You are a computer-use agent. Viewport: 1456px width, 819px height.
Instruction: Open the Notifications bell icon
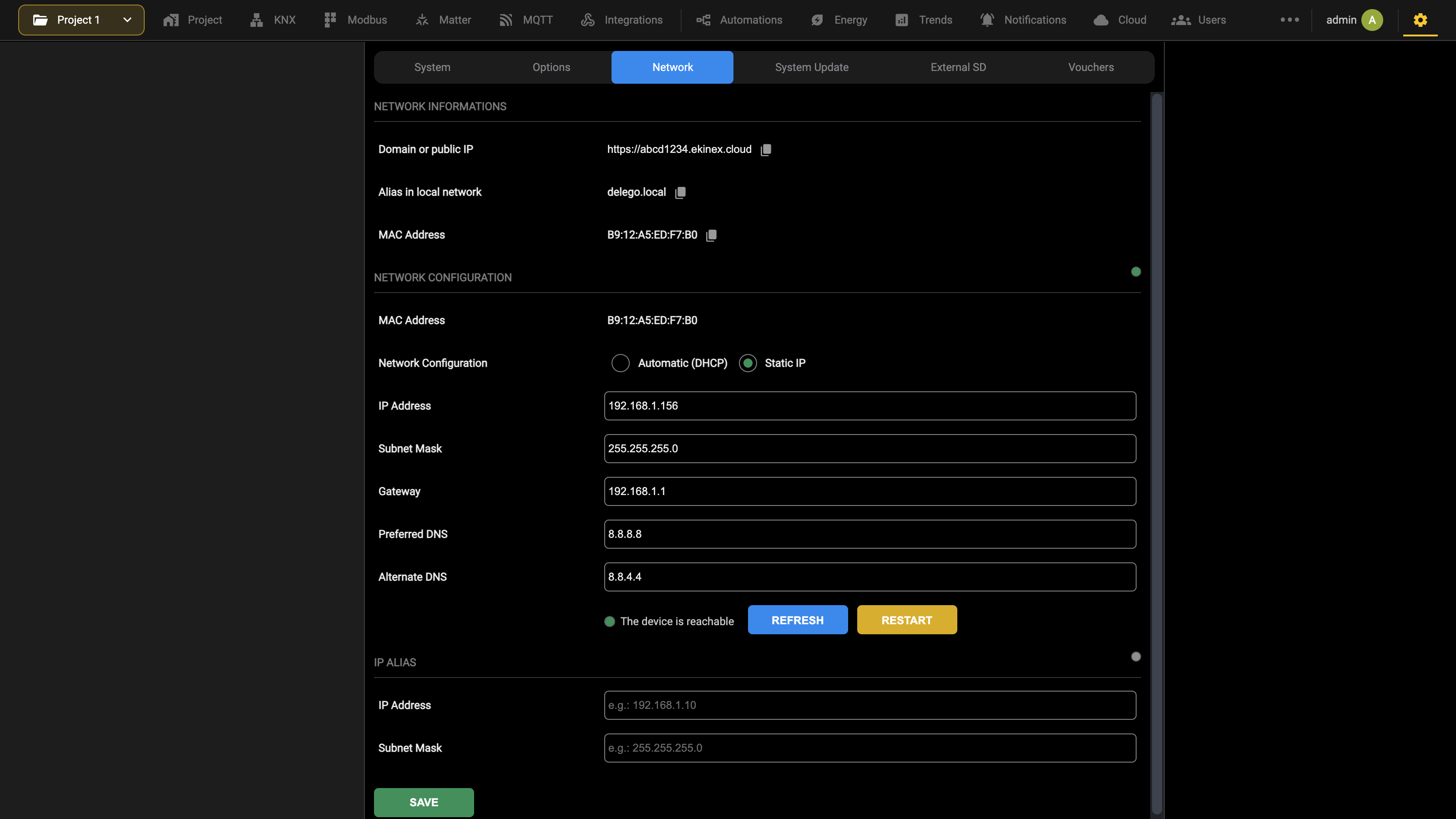click(x=987, y=20)
